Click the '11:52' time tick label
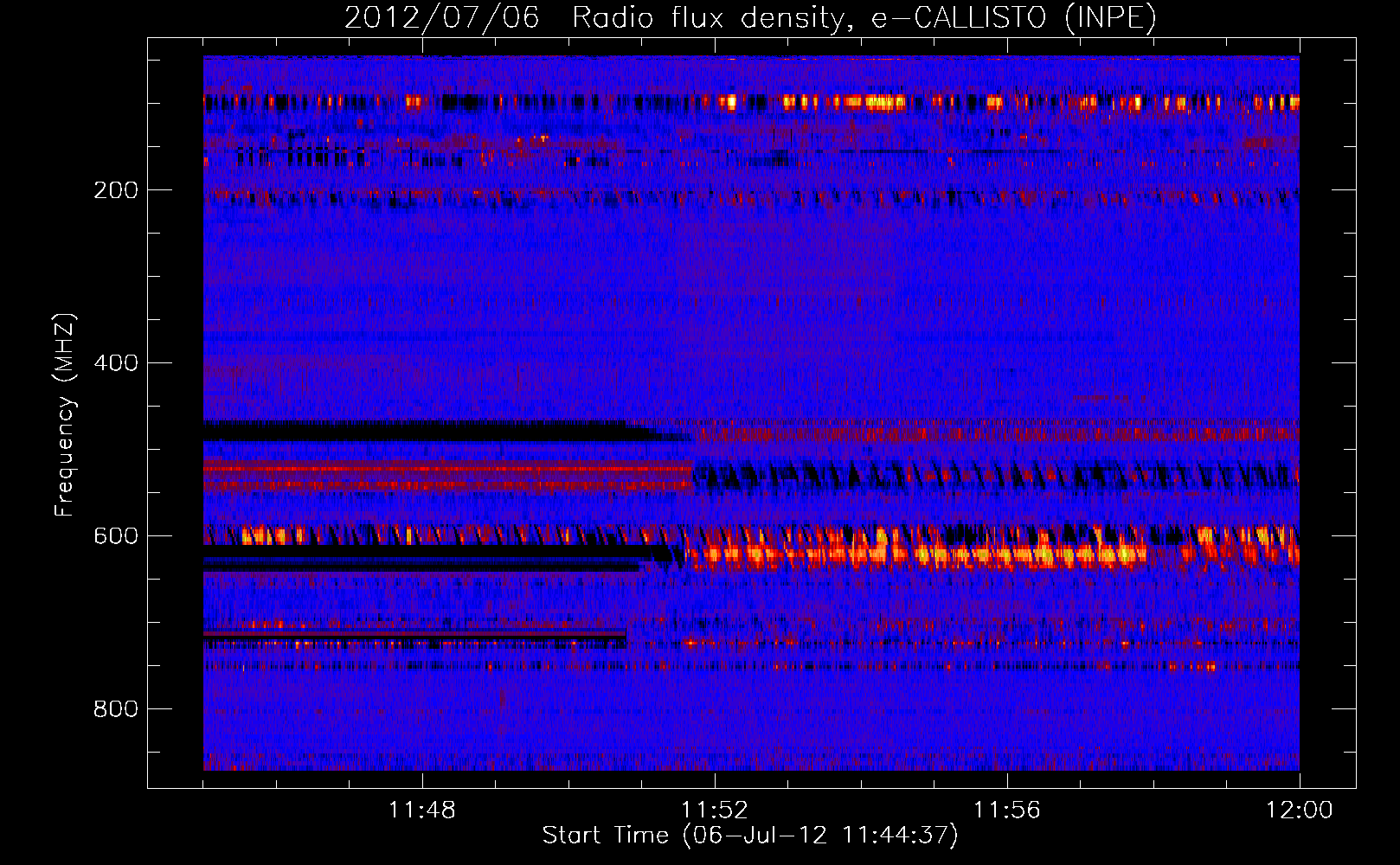 [x=715, y=811]
